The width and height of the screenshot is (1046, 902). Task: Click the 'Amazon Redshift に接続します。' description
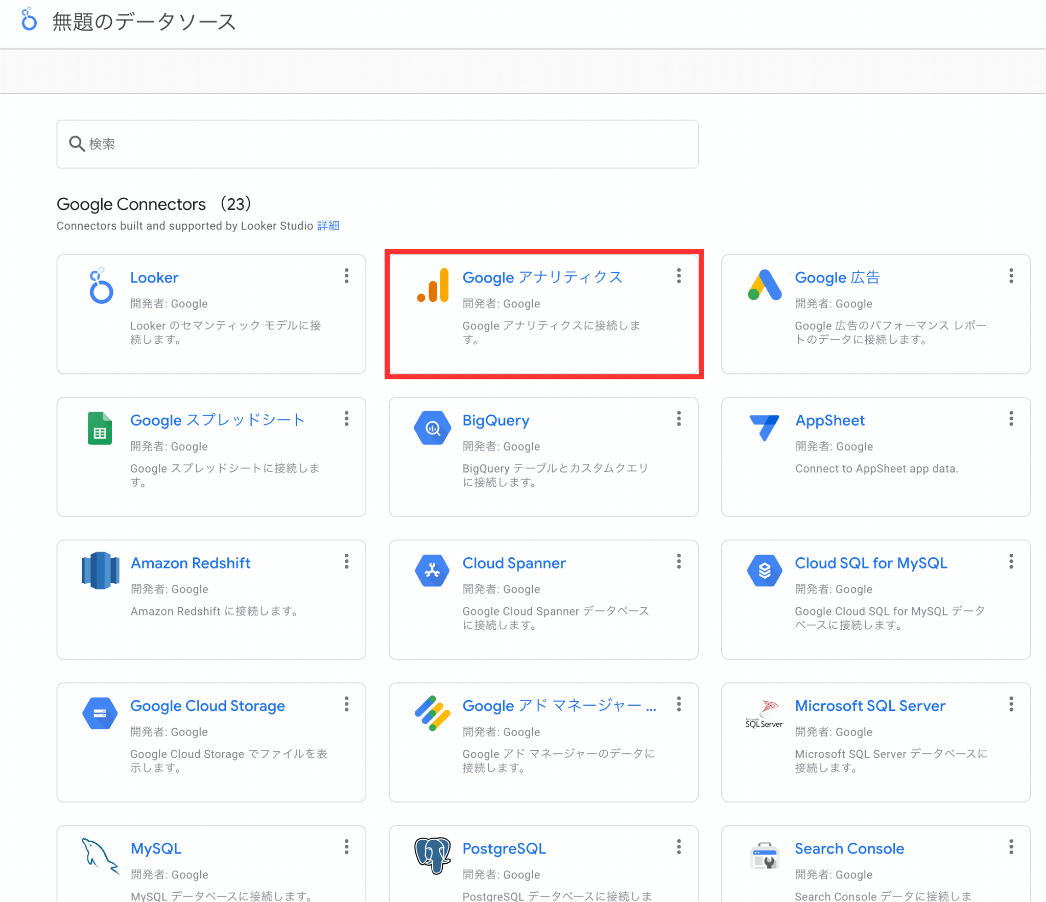[214, 611]
